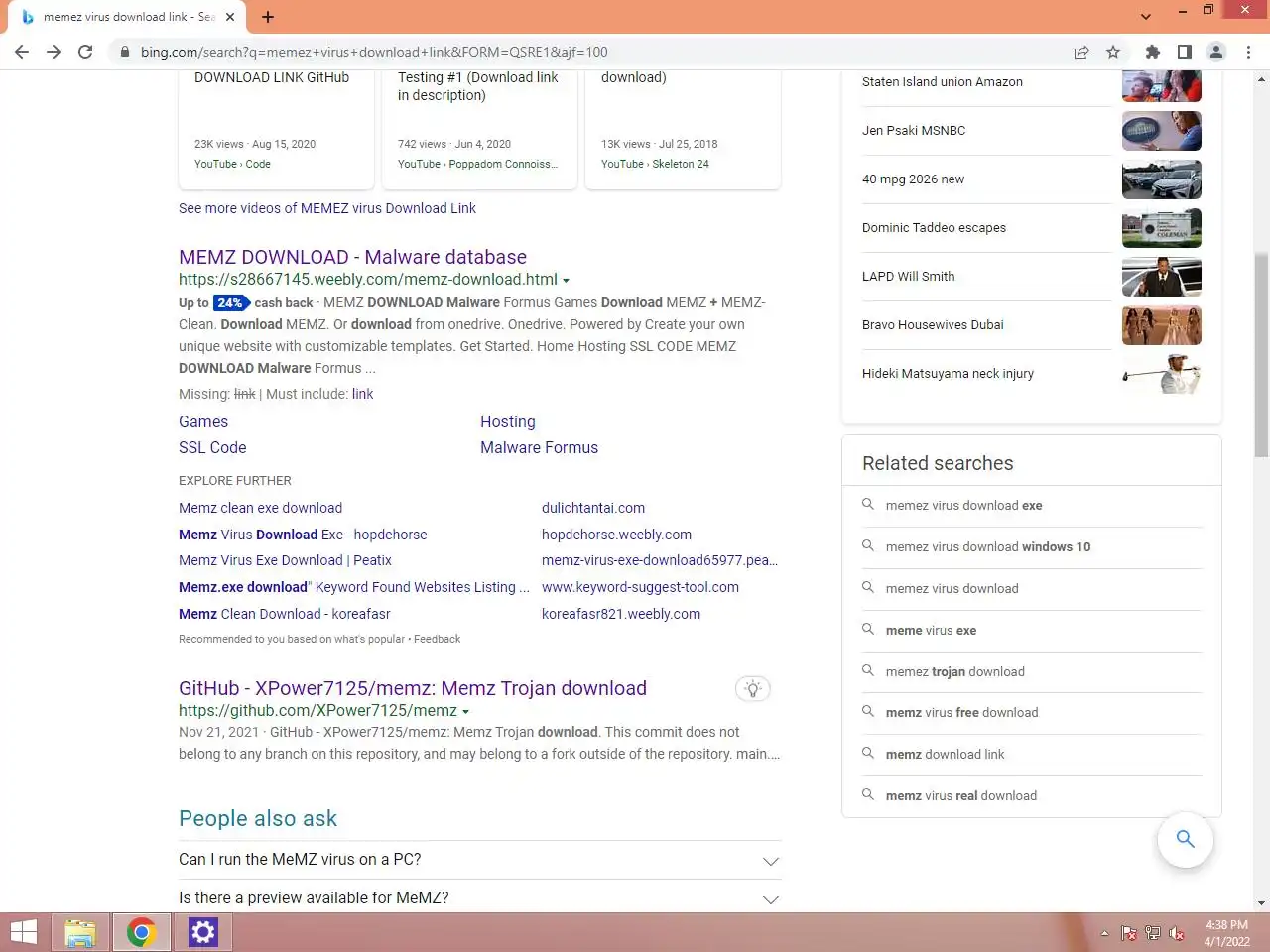Open 'Memz Virus Exe Download | Peatix'

(285, 560)
